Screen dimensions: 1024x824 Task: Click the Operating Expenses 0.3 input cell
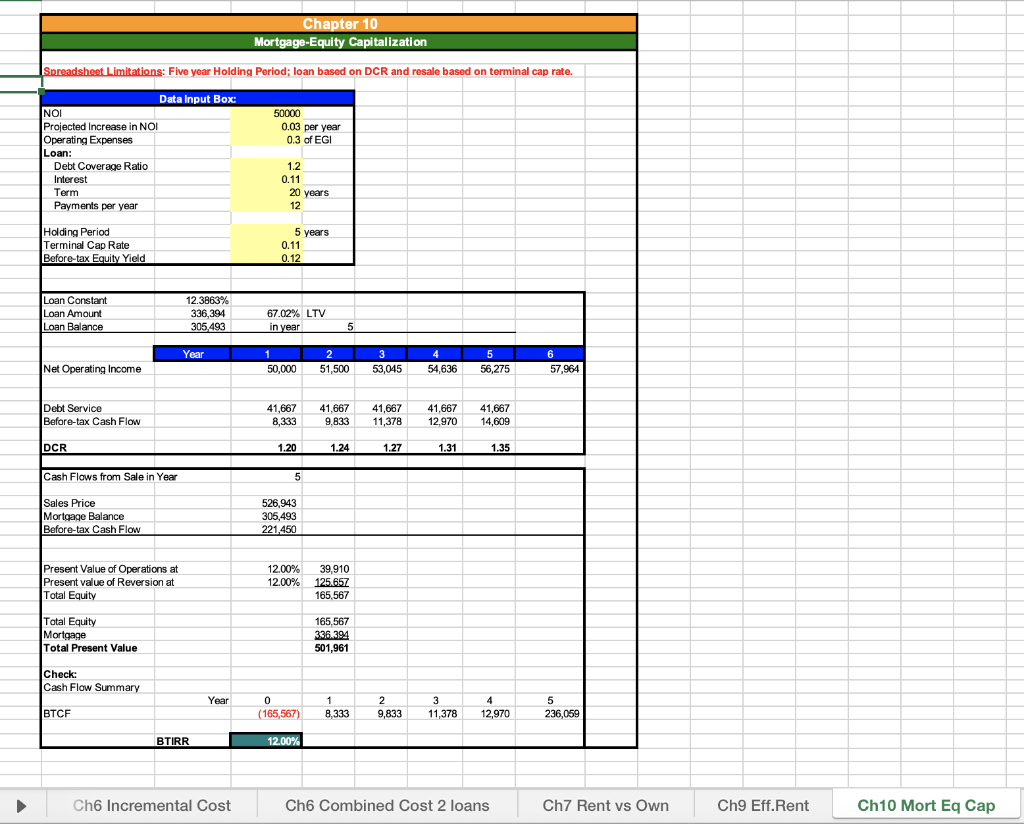pyautogui.click(x=266, y=140)
